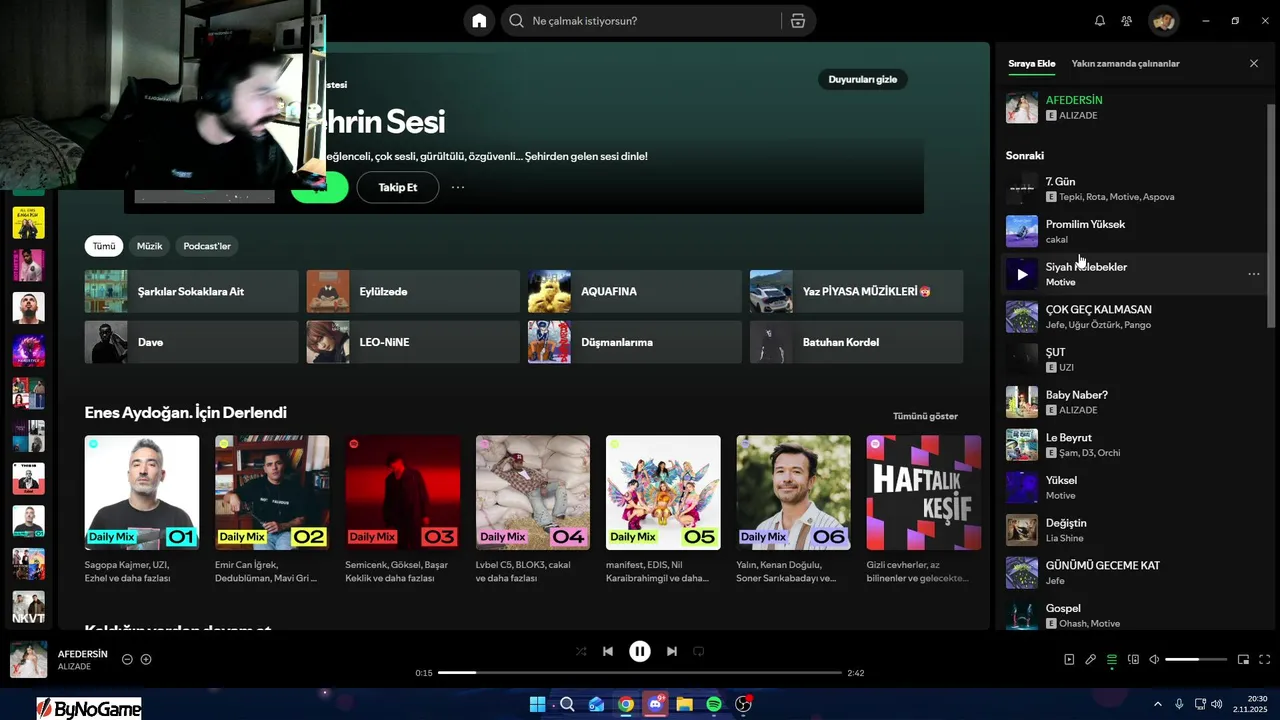Open Daily Mix 03 cover
The width and height of the screenshot is (1280, 720).
[403, 492]
